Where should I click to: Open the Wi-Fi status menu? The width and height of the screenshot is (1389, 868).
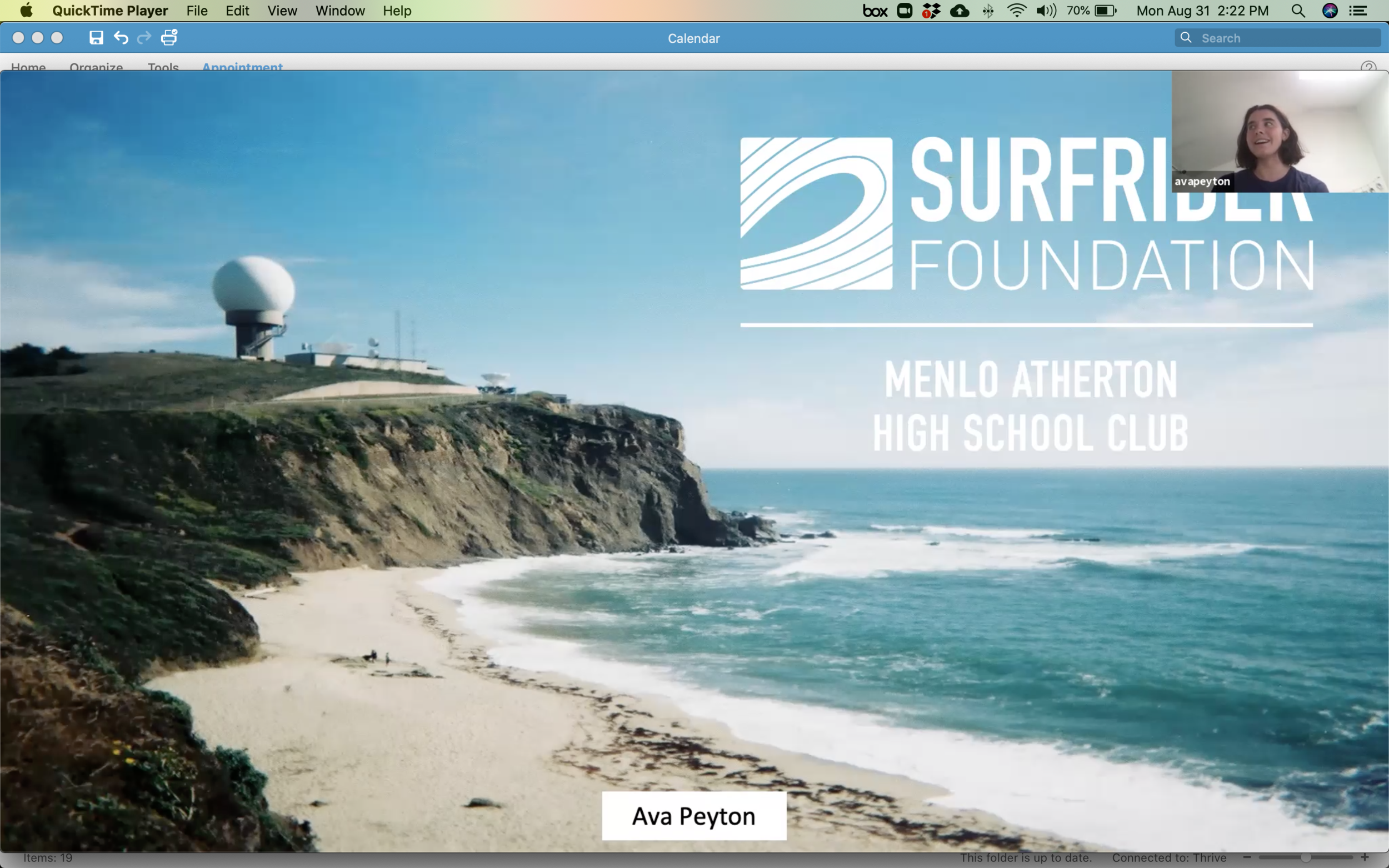(1016, 11)
